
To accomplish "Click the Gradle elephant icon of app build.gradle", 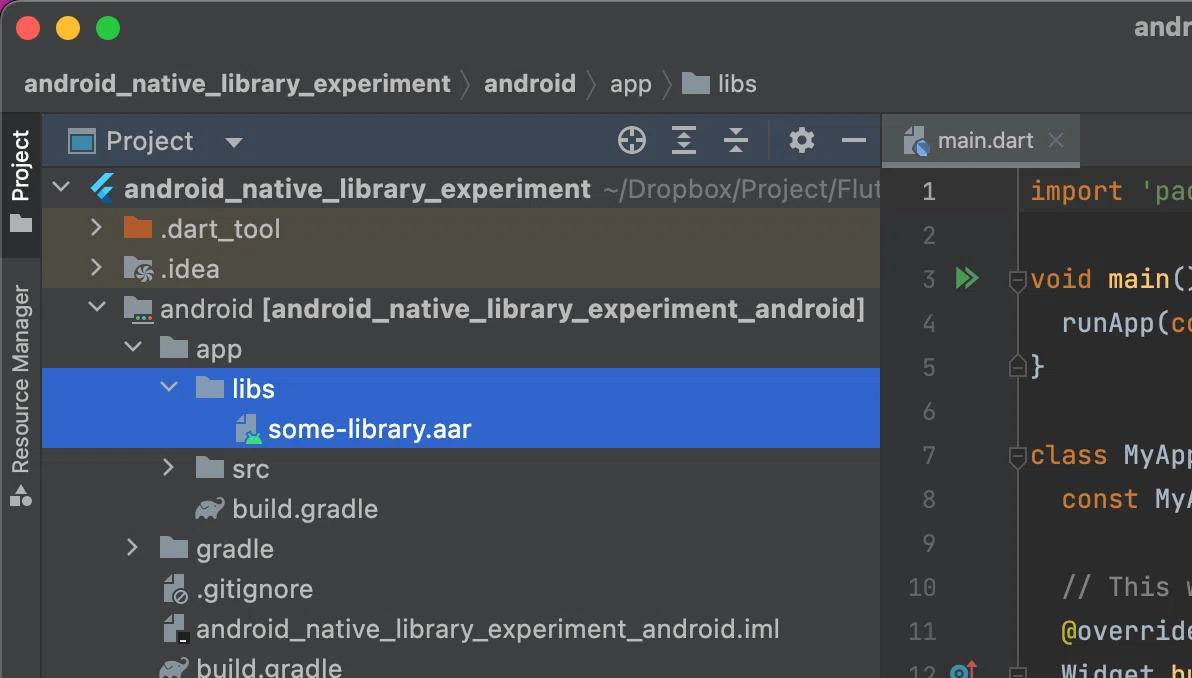I will 210,508.
